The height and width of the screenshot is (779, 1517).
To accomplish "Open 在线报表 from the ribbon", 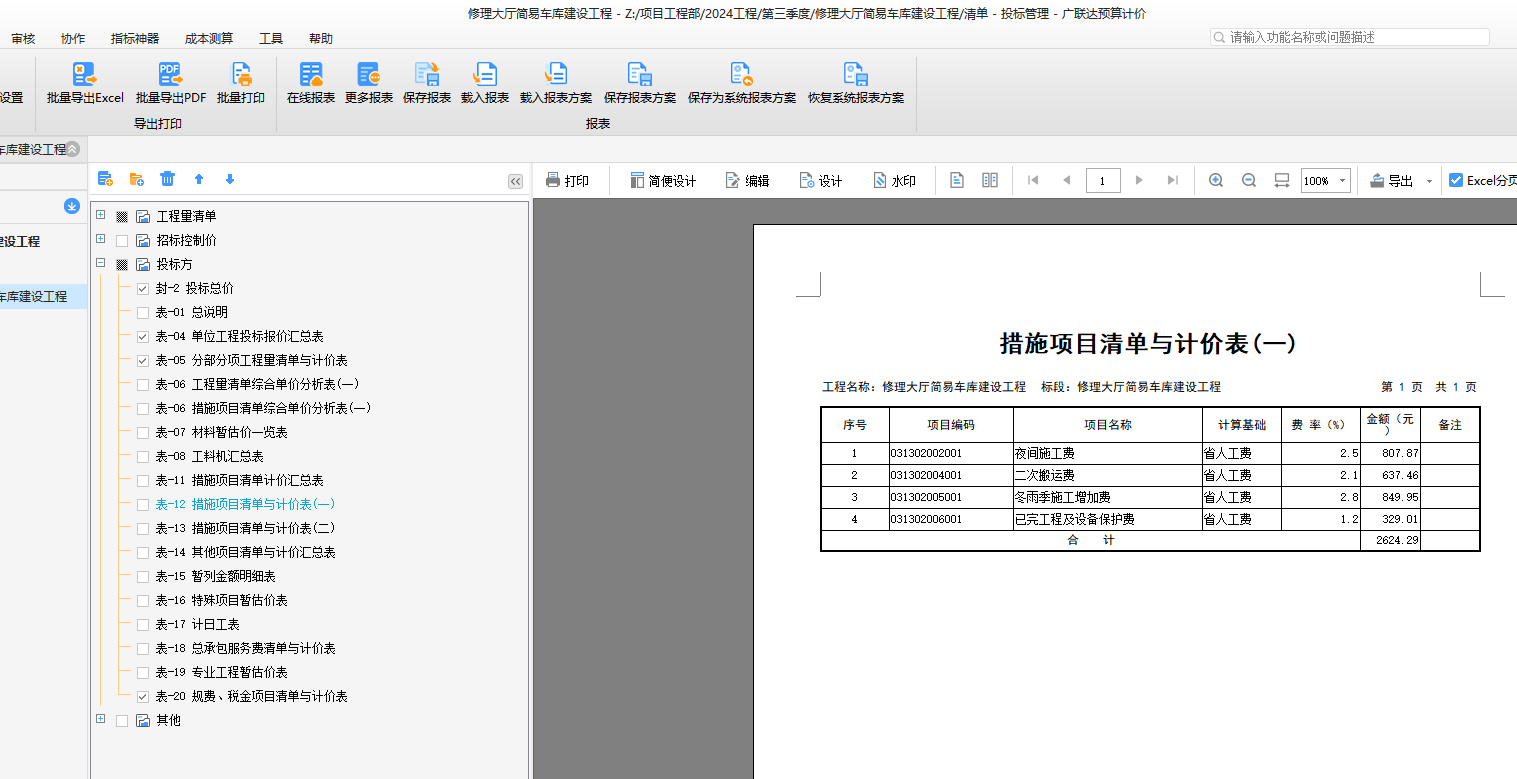I will 311,83.
